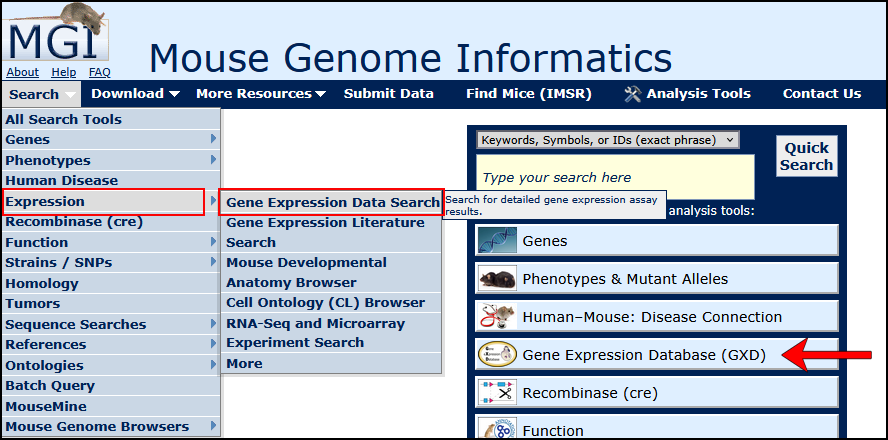Click the Analysis Tools wrench icon

[632, 94]
